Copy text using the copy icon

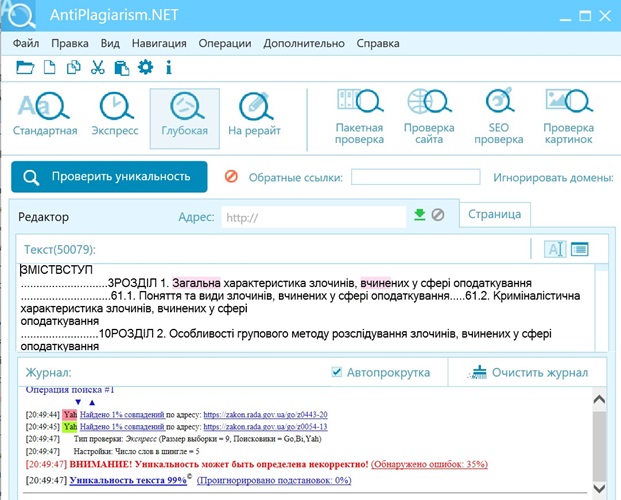point(74,67)
